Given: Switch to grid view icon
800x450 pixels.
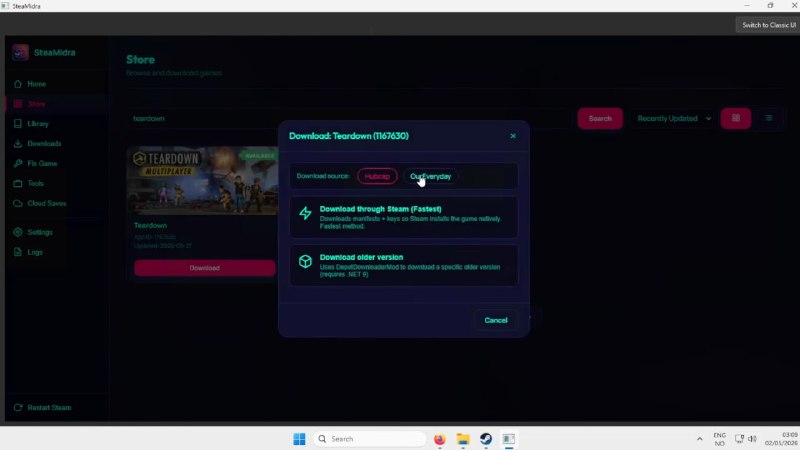Looking at the screenshot, I should pos(736,118).
